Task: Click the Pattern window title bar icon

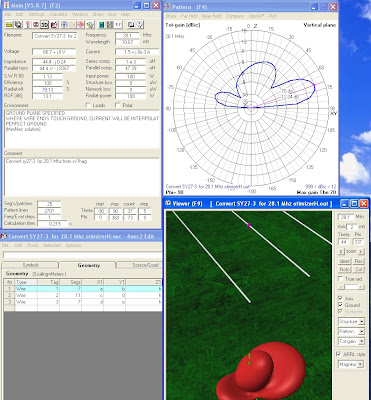Action: (168, 7)
